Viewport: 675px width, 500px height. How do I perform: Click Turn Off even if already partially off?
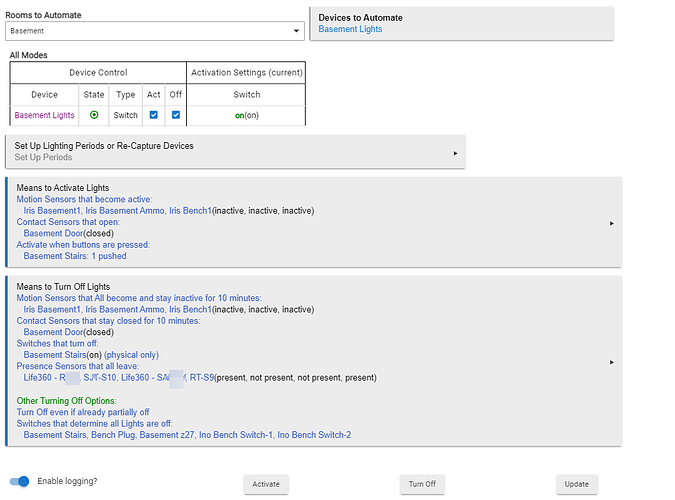point(85,412)
